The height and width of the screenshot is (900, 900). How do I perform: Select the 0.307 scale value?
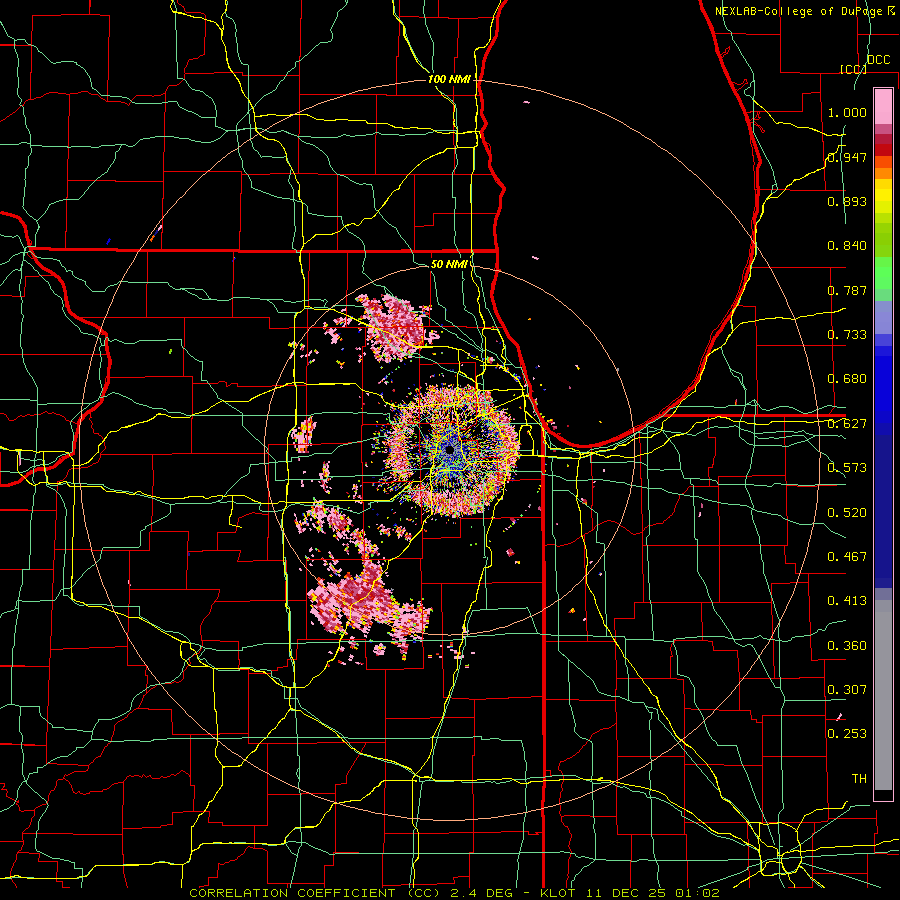(x=847, y=690)
